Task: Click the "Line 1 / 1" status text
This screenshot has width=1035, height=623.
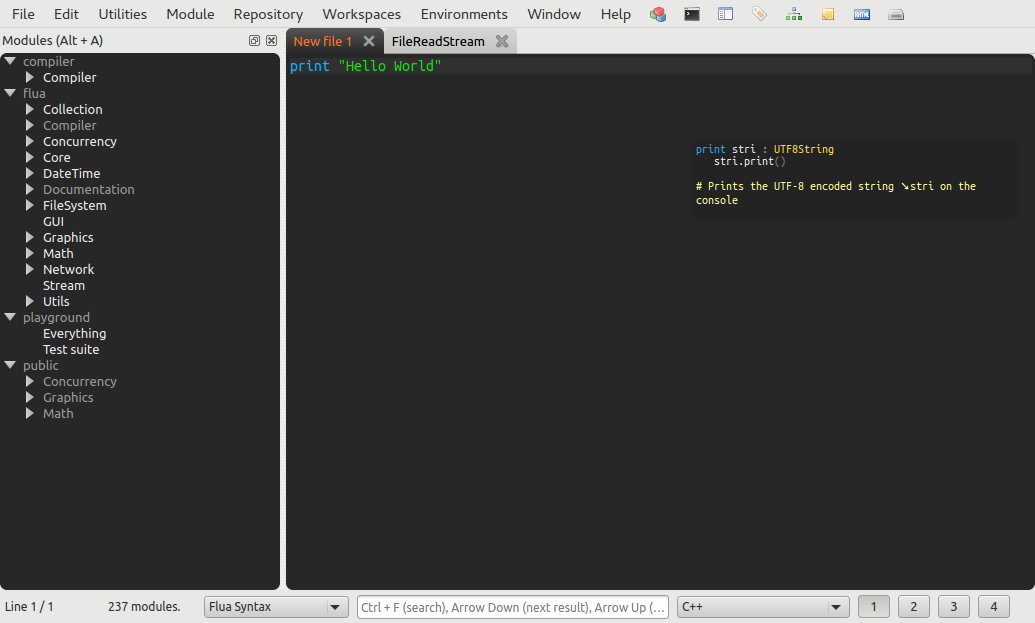Action: [x=29, y=607]
